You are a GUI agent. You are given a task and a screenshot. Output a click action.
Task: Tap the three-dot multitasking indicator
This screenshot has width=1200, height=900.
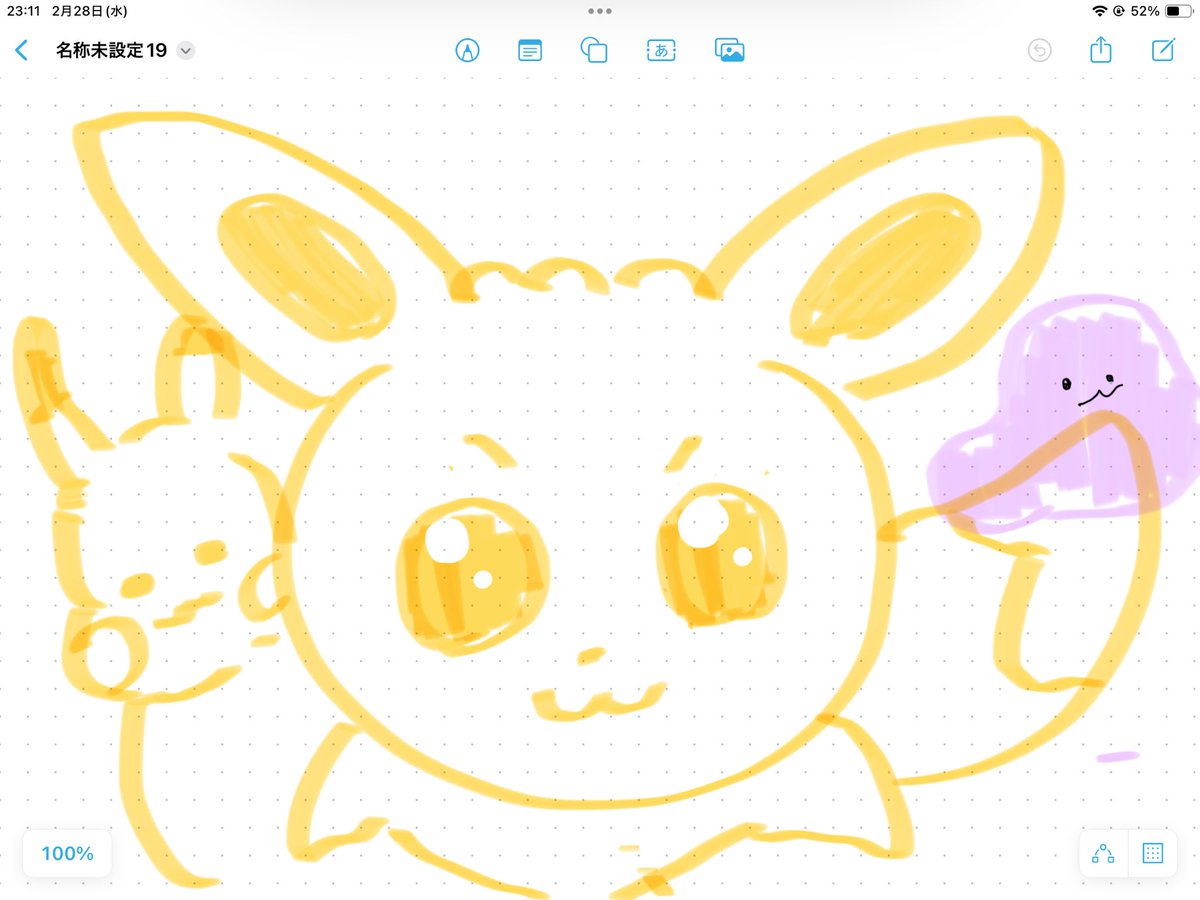click(600, 11)
